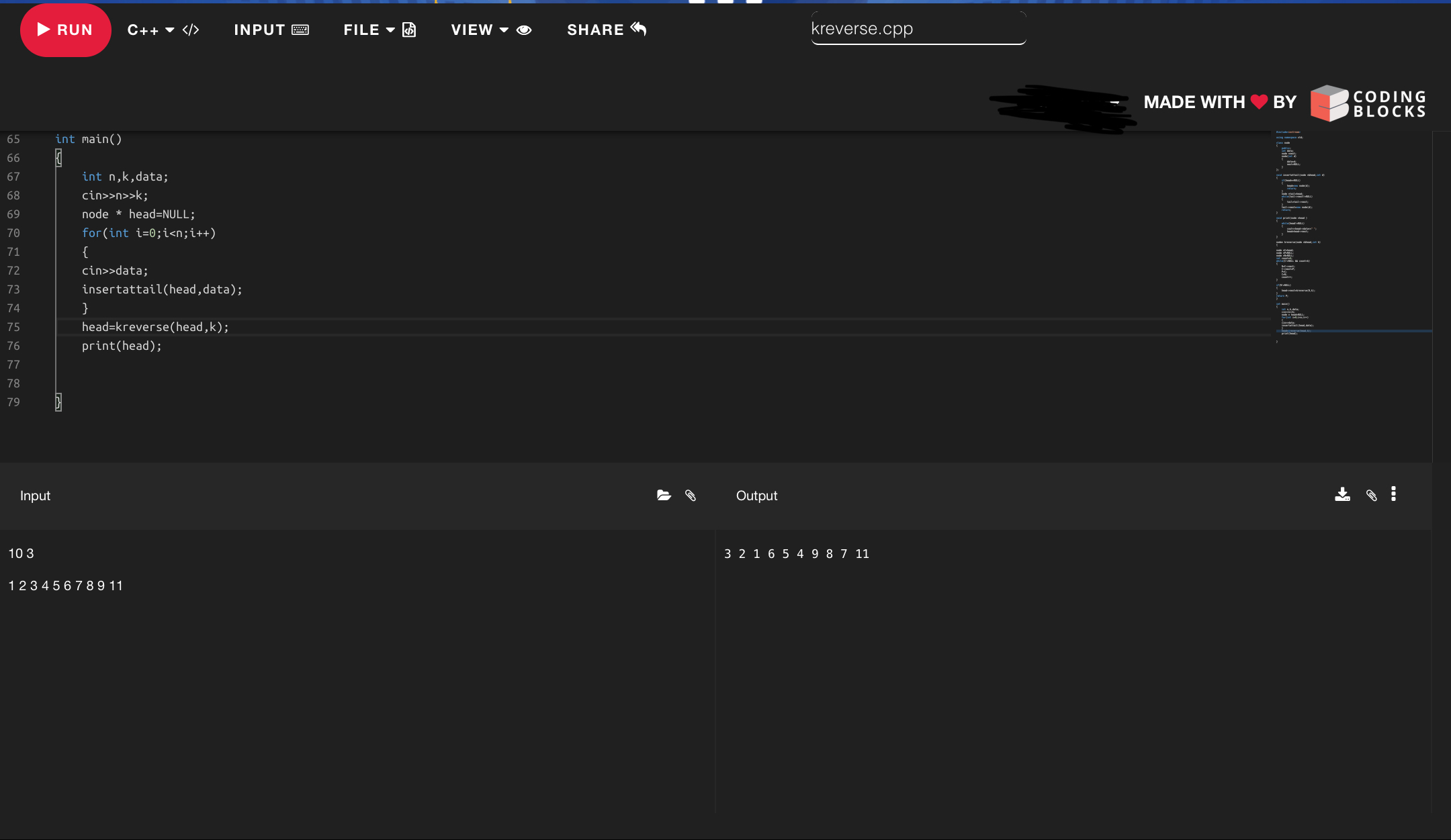Open the C++ language dropdown
Image resolution: width=1451 pixels, height=840 pixels.
pos(150,30)
